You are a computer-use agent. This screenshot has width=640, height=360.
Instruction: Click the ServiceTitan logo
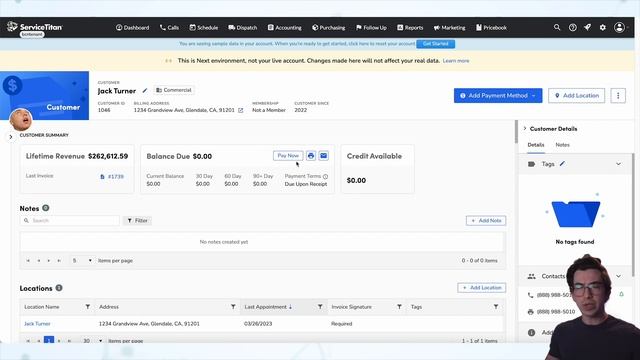(35, 27)
